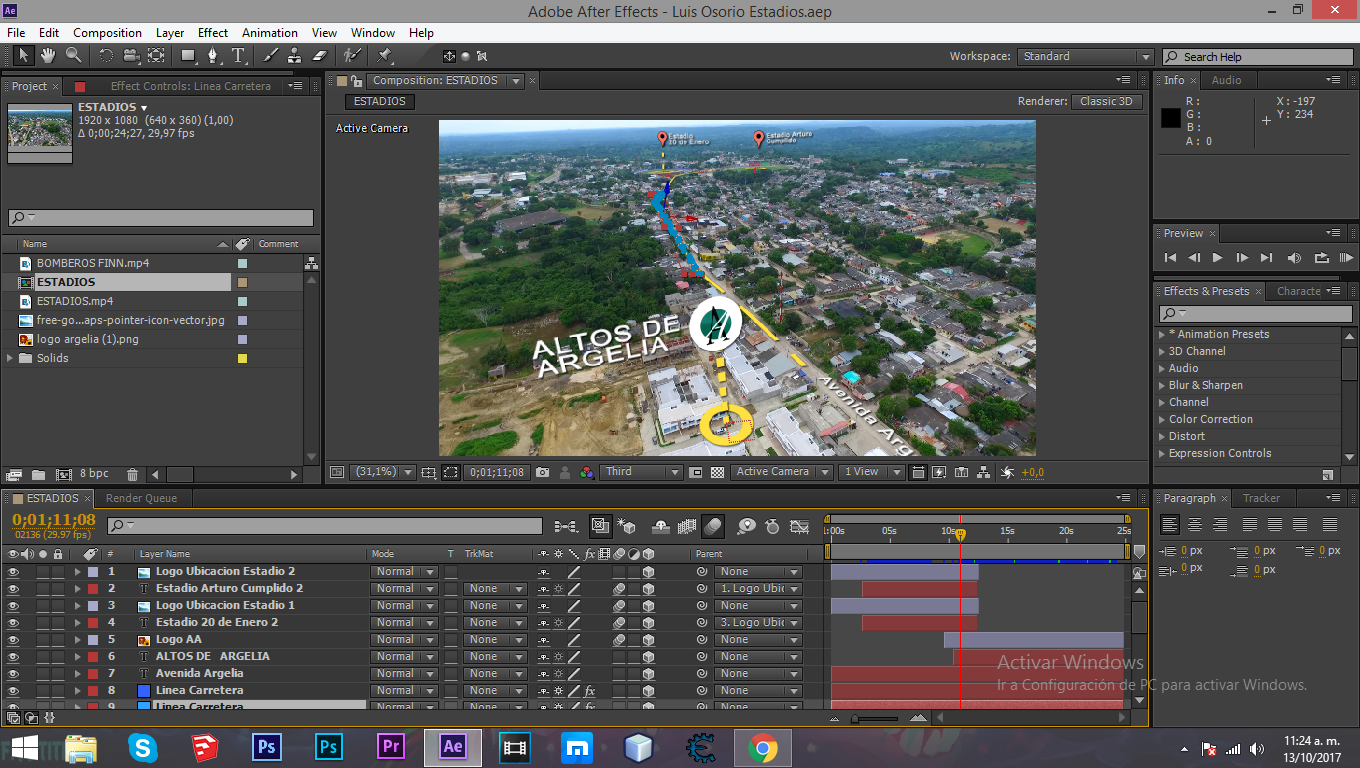
Task: Open the Composition menu
Action: pyautogui.click(x=107, y=33)
